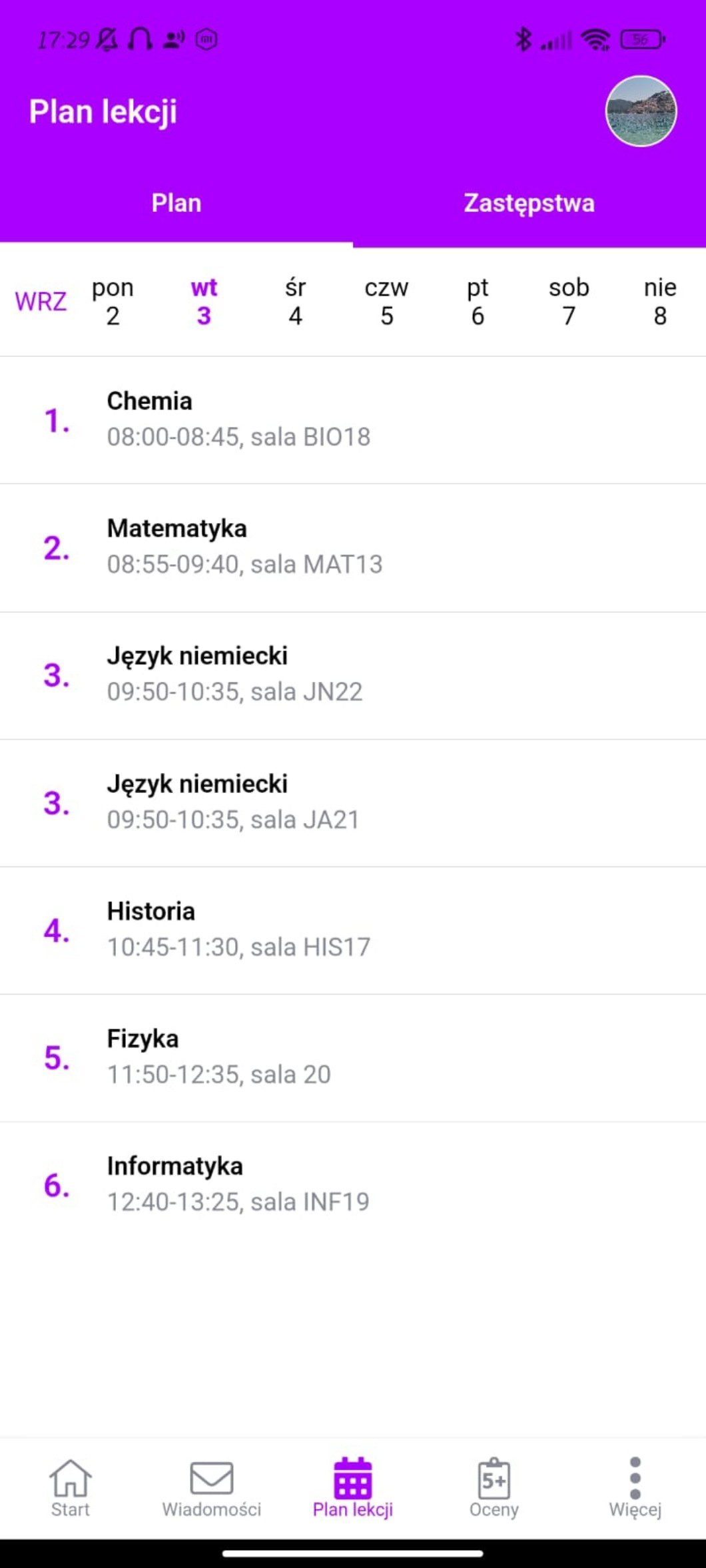
Task: Tap the Wi-Fi status icon
Action: [x=595, y=40]
